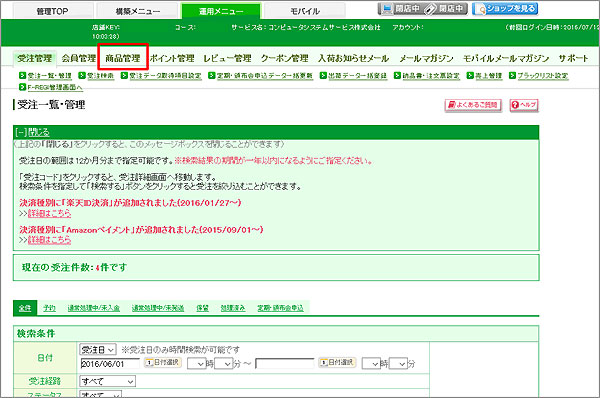This screenshot has height=398, width=600.
Task: Open the 受注日 date-type dropdown
Action: pyautogui.click(x=98, y=349)
